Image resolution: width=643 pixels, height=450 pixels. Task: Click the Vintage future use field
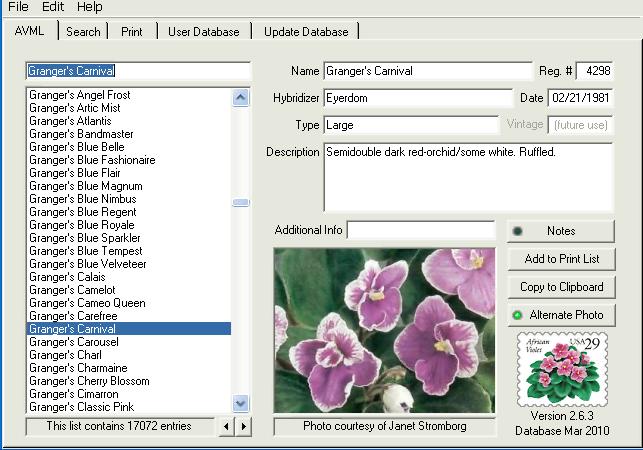(580, 125)
